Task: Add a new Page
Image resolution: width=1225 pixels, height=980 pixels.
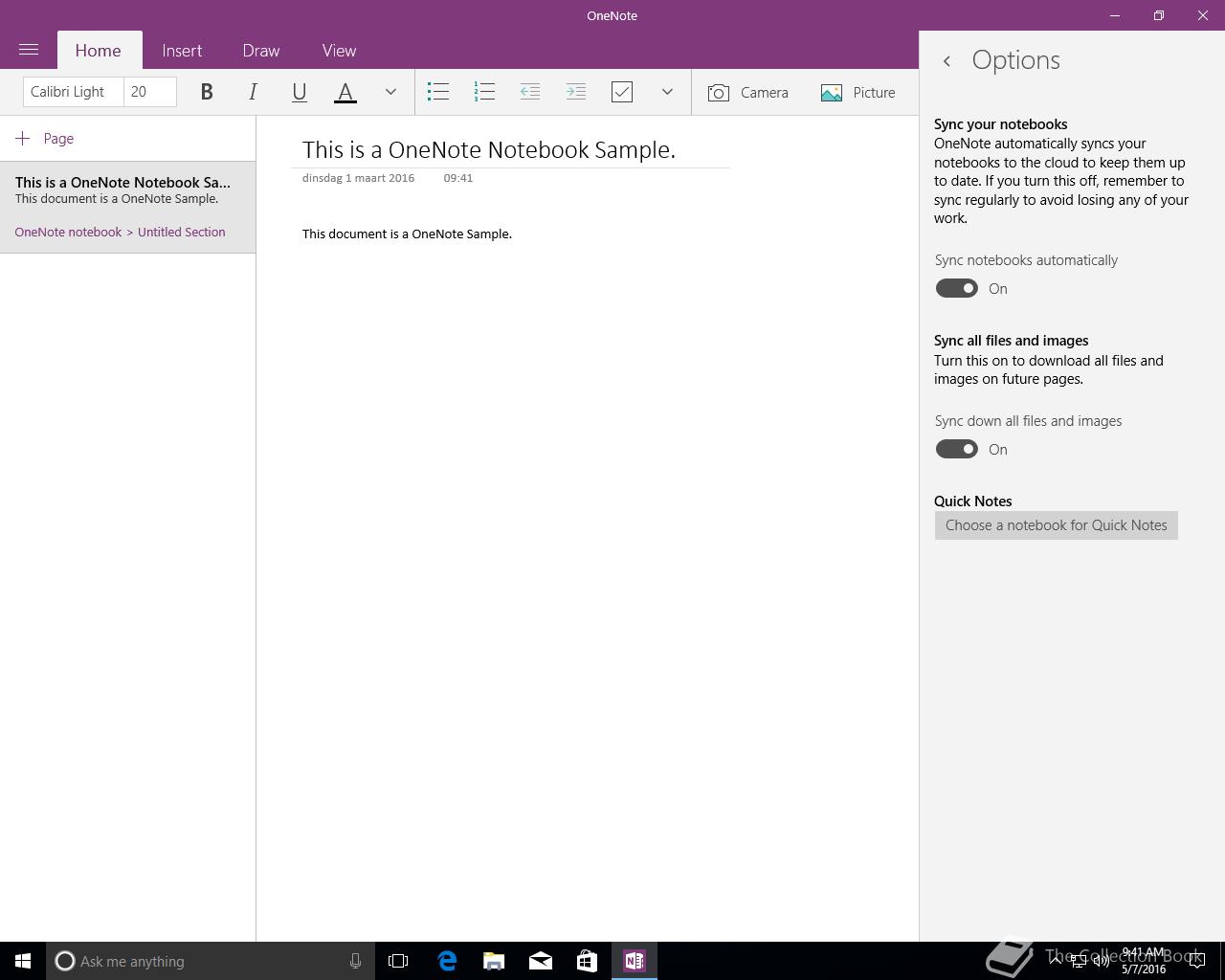Action: pyautogui.click(x=45, y=139)
